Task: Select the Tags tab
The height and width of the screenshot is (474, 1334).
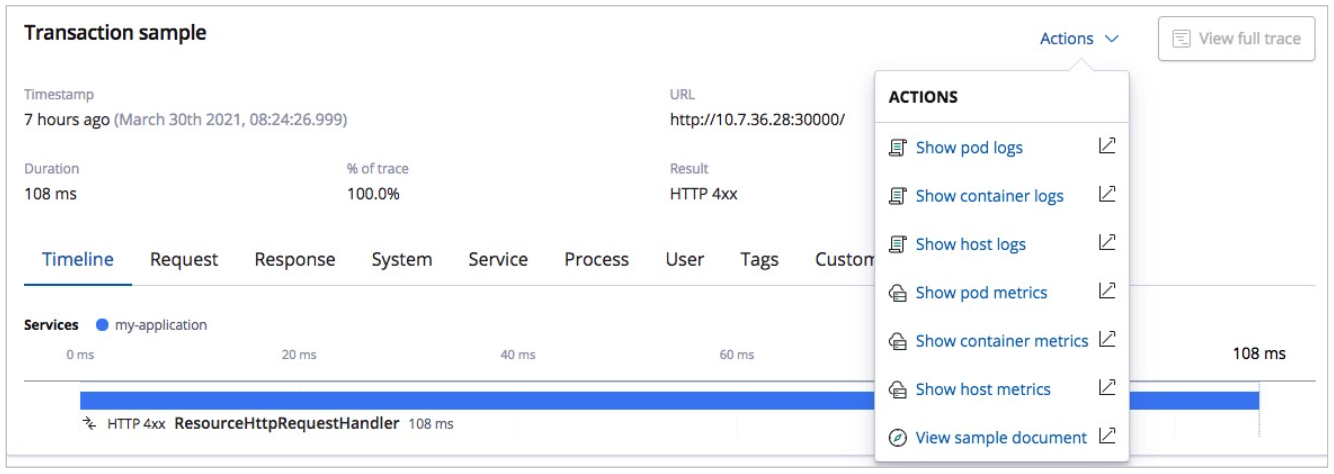Action: pyautogui.click(x=760, y=259)
